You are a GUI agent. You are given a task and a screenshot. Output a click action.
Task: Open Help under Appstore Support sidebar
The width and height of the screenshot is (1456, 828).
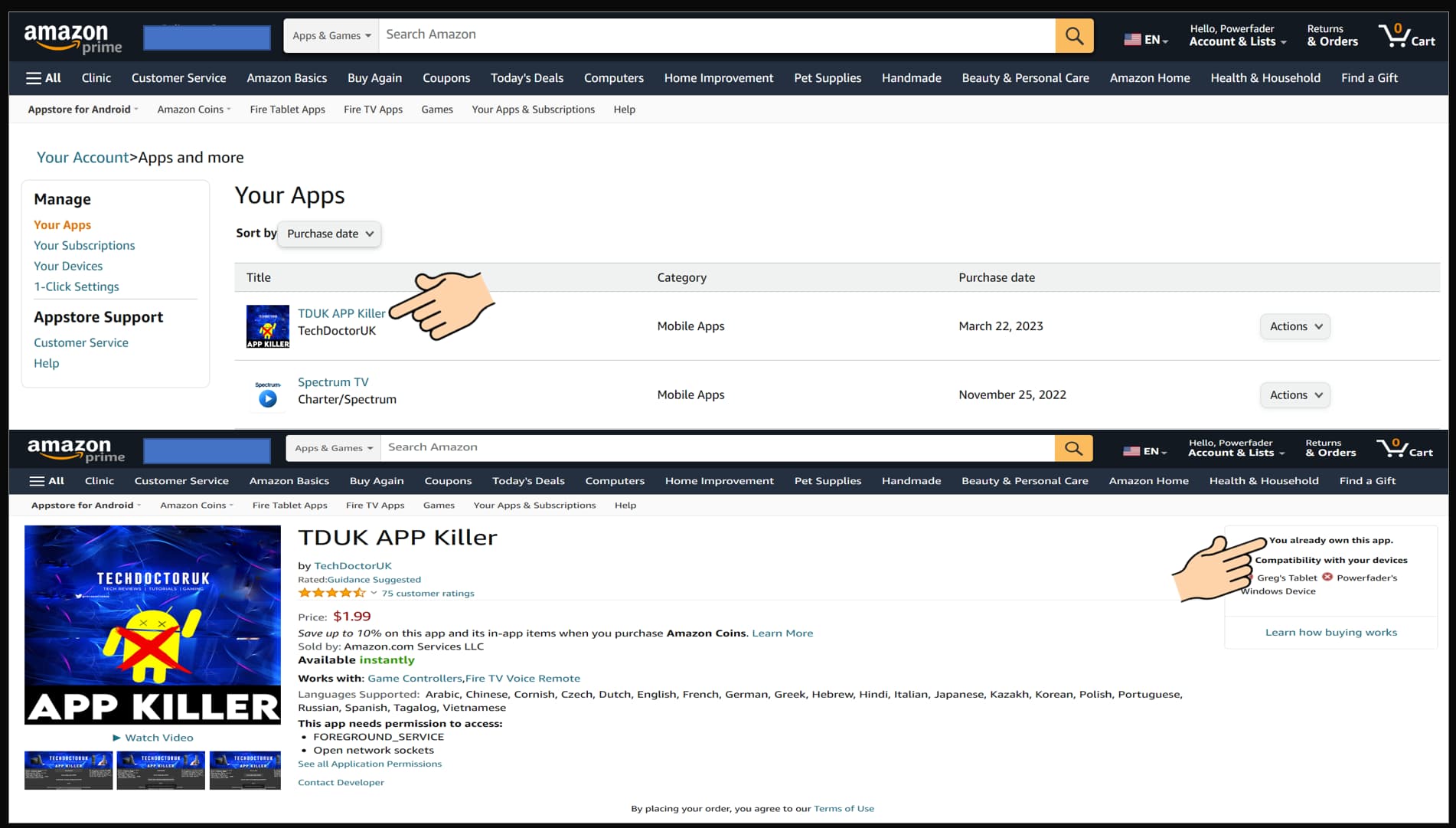pyautogui.click(x=46, y=364)
